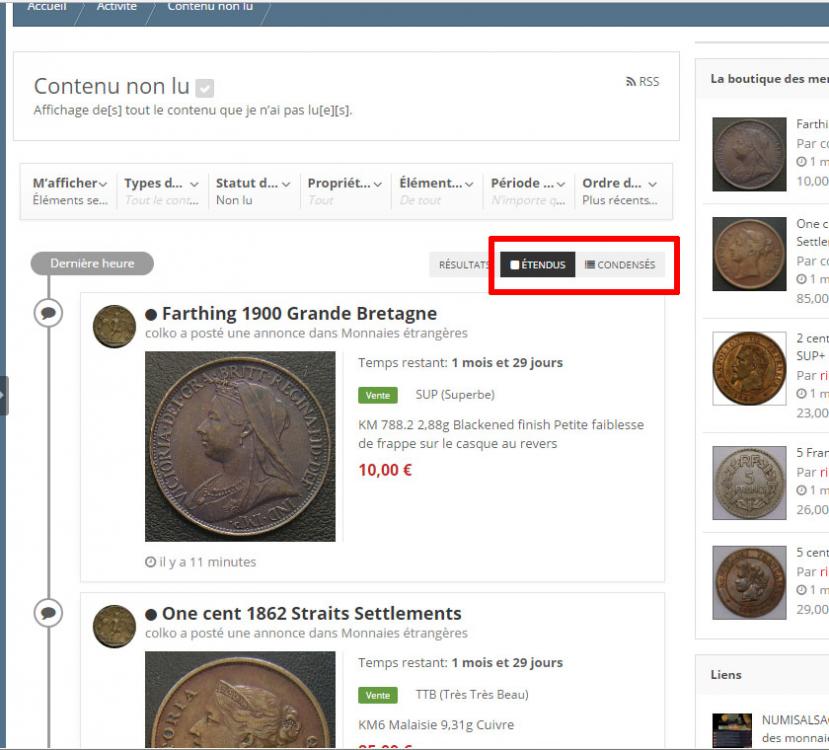Click Dernière heure timeline label
This screenshot has width=829, height=750.
[x=92, y=263]
